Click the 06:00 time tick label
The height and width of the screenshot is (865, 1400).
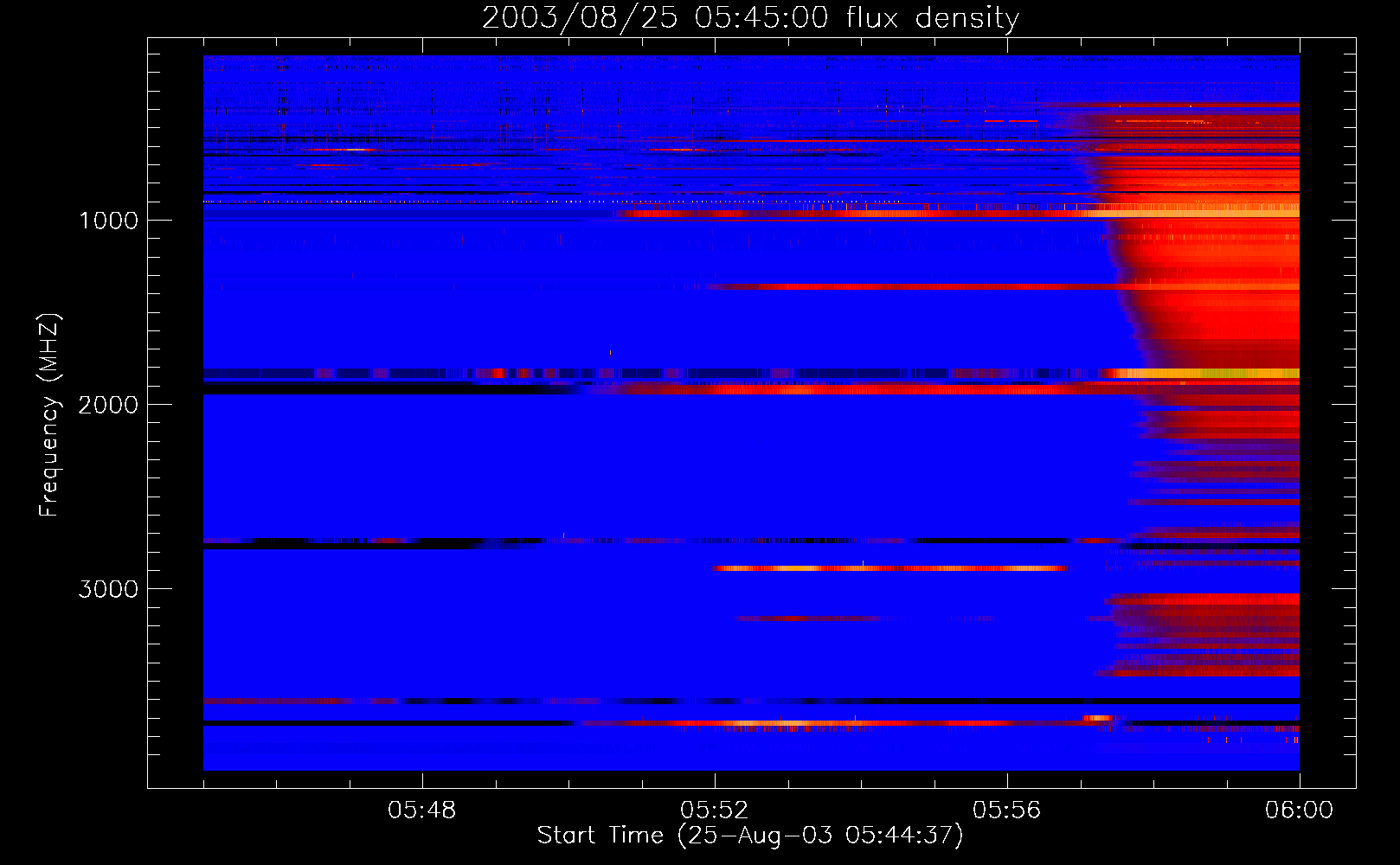point(1300,811)
